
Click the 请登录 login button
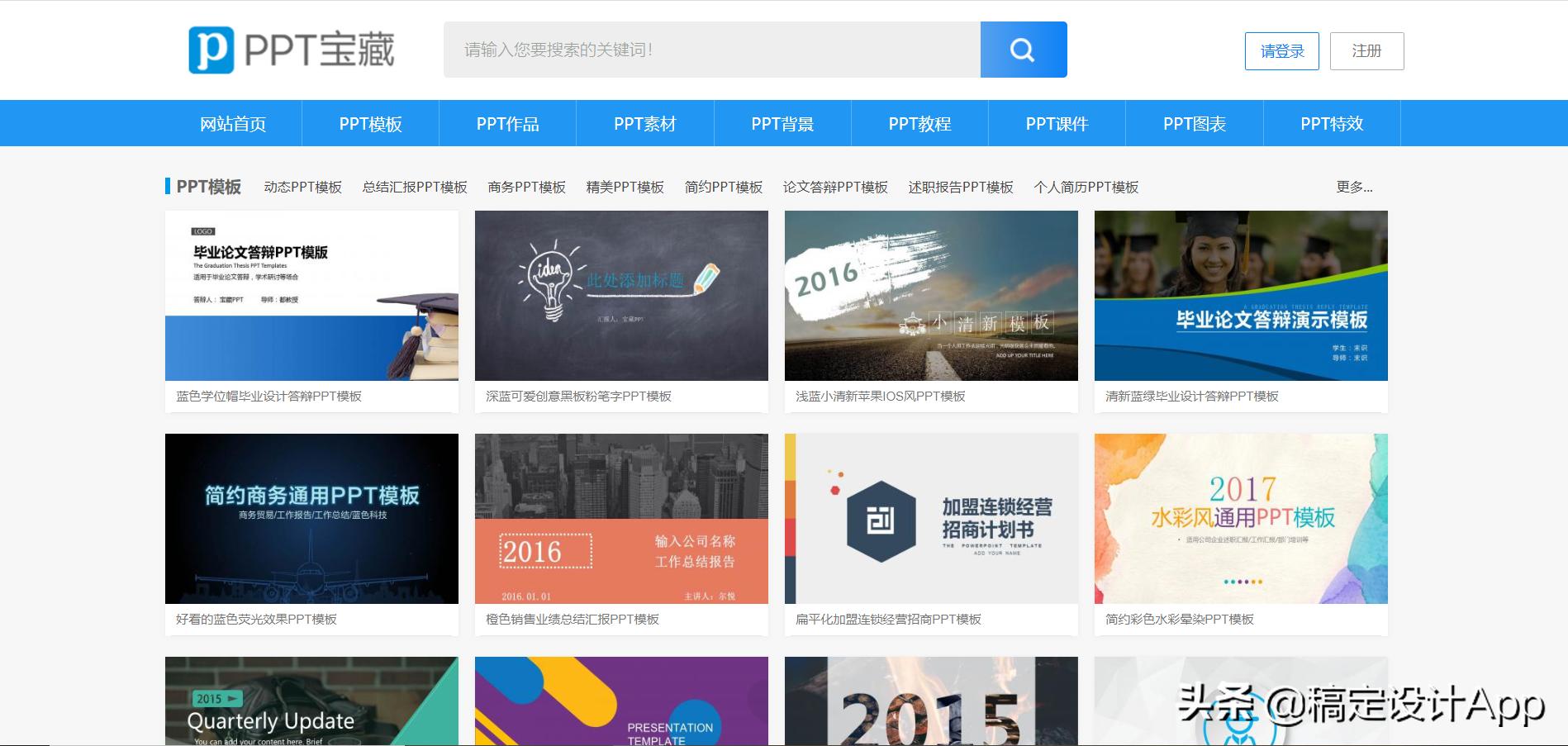[x=1281, y=50]
